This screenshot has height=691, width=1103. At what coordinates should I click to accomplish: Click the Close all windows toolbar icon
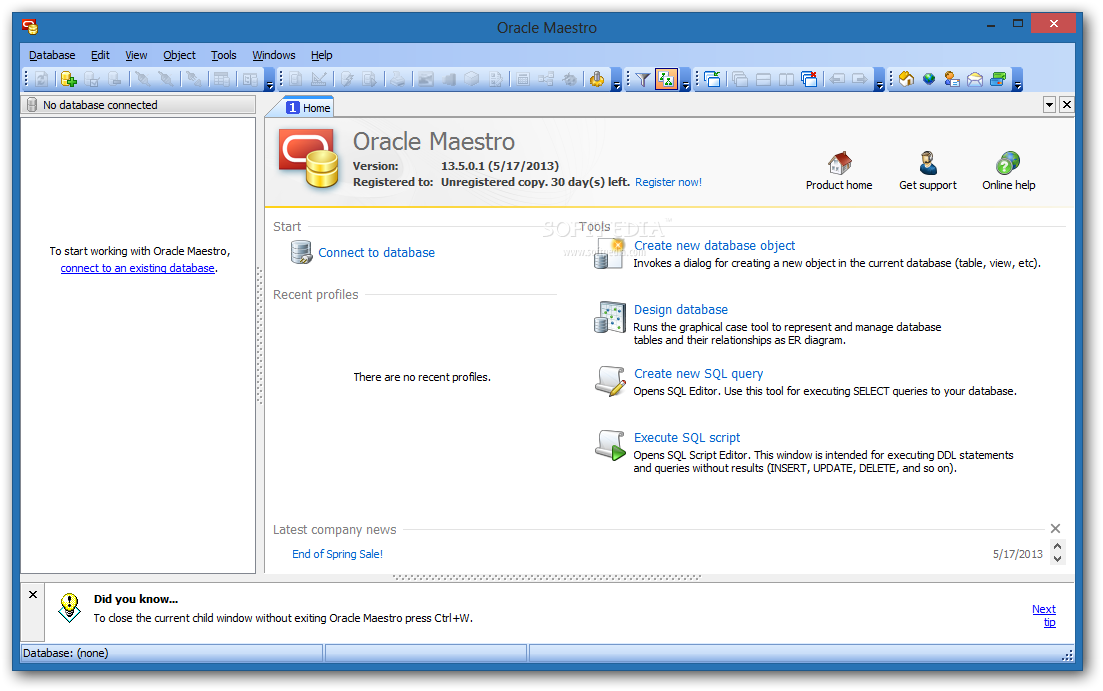coord(810,80)
